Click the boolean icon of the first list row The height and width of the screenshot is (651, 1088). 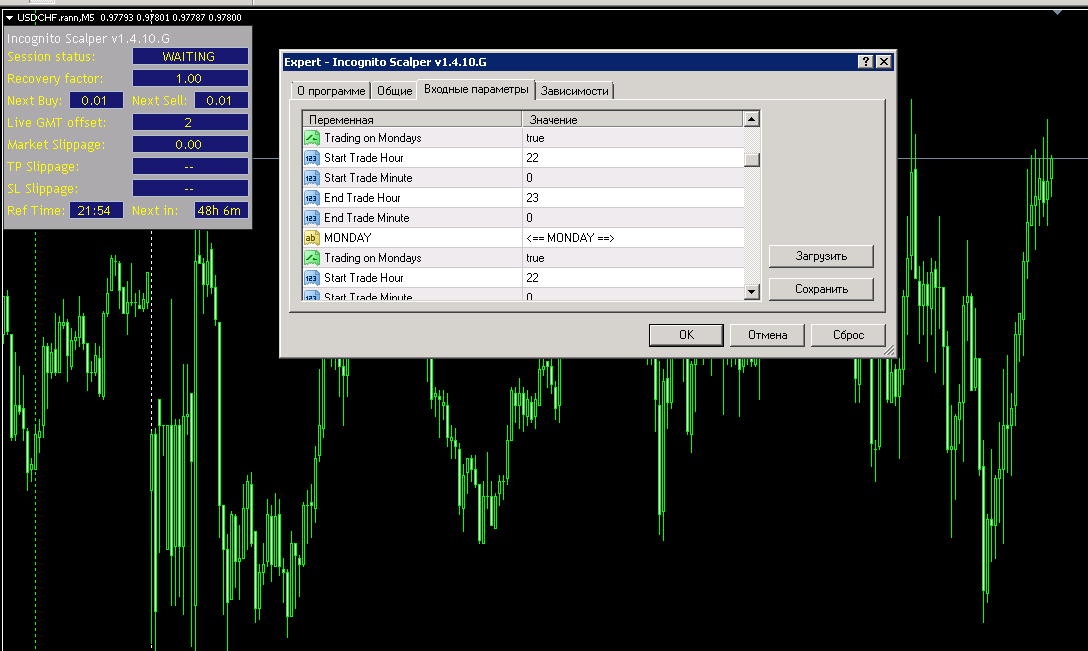click(312, 138)
